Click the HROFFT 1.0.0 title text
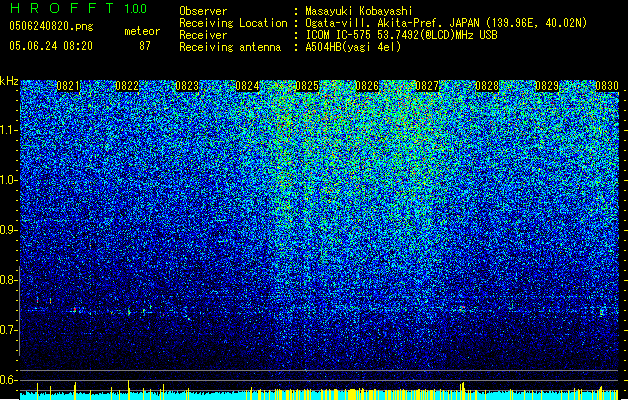629x400 pixels. pyautogui.click(x=78, y=8)
